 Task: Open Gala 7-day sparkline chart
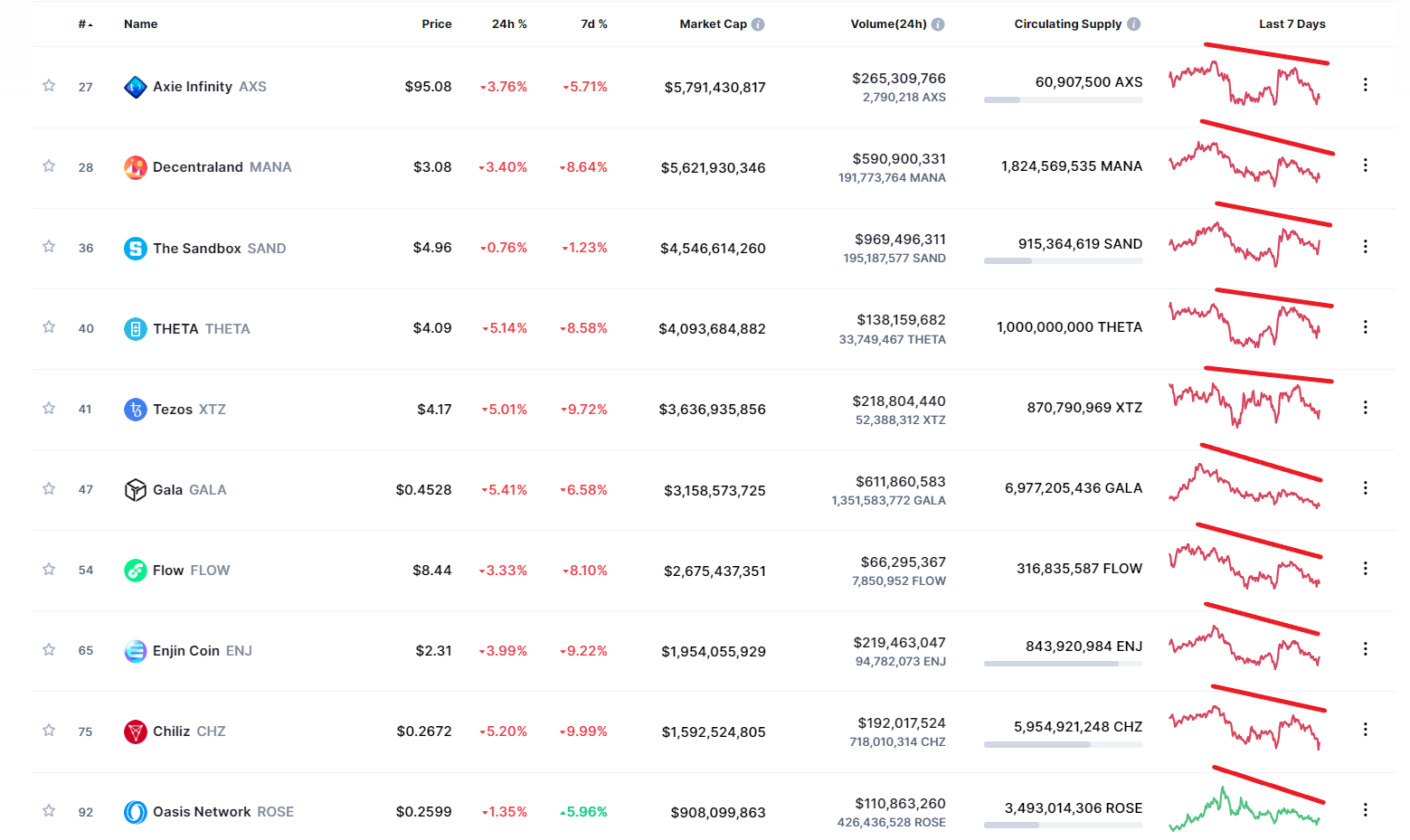pyautogui.click(x=1244, y=486)
